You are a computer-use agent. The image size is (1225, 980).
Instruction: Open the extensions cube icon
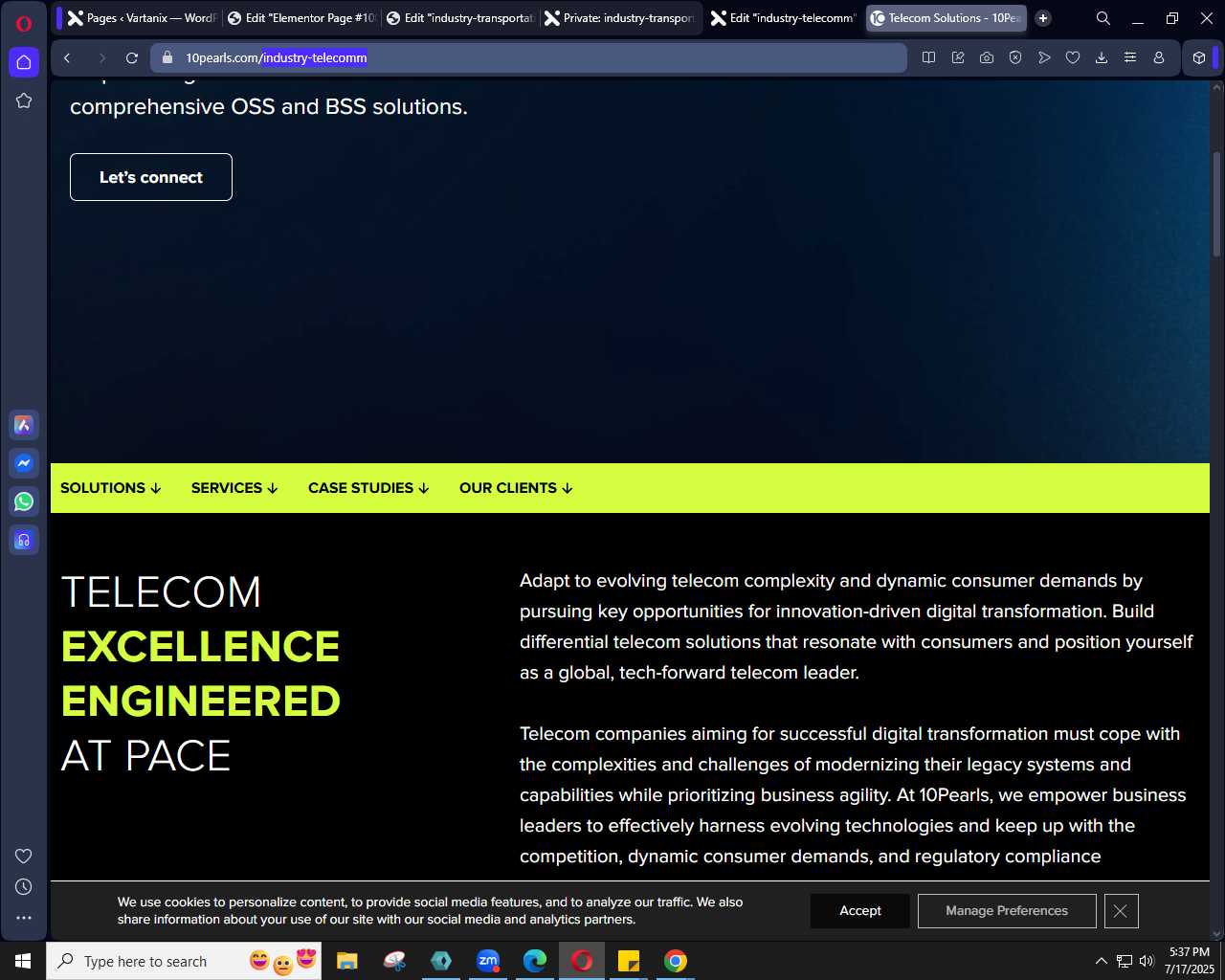point(1199,57)
